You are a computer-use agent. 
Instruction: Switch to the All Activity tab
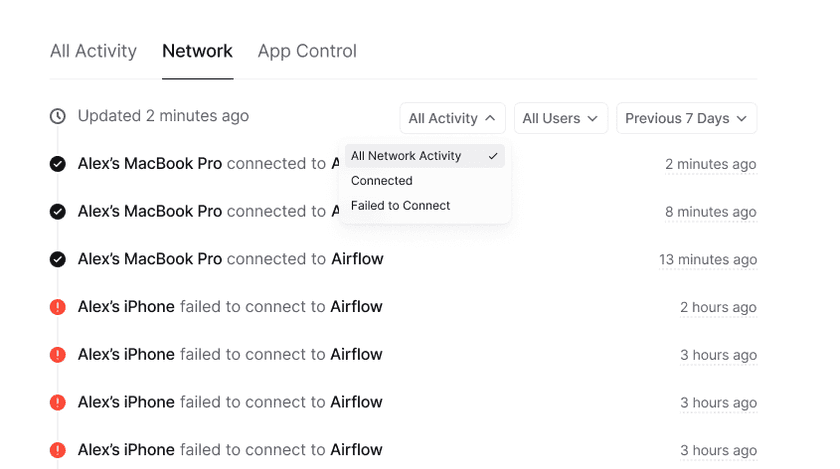click(93, 51)
